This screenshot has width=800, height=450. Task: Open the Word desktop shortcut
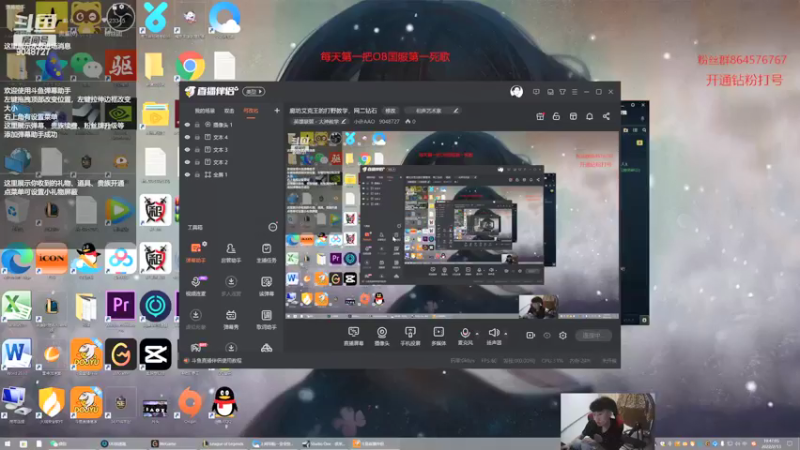point(17,354)
